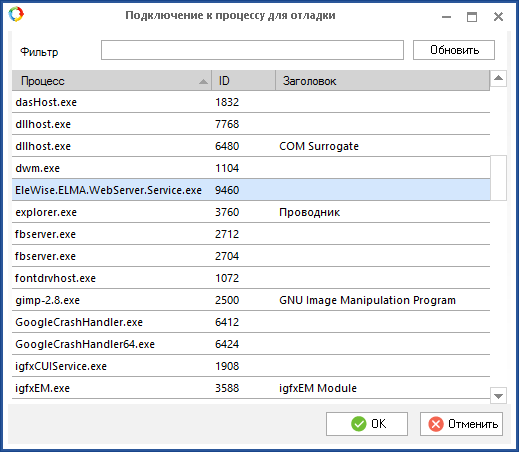
Task: Select dllhost.exe with COM Surrogate title
Action: click(x=251, y=146)
